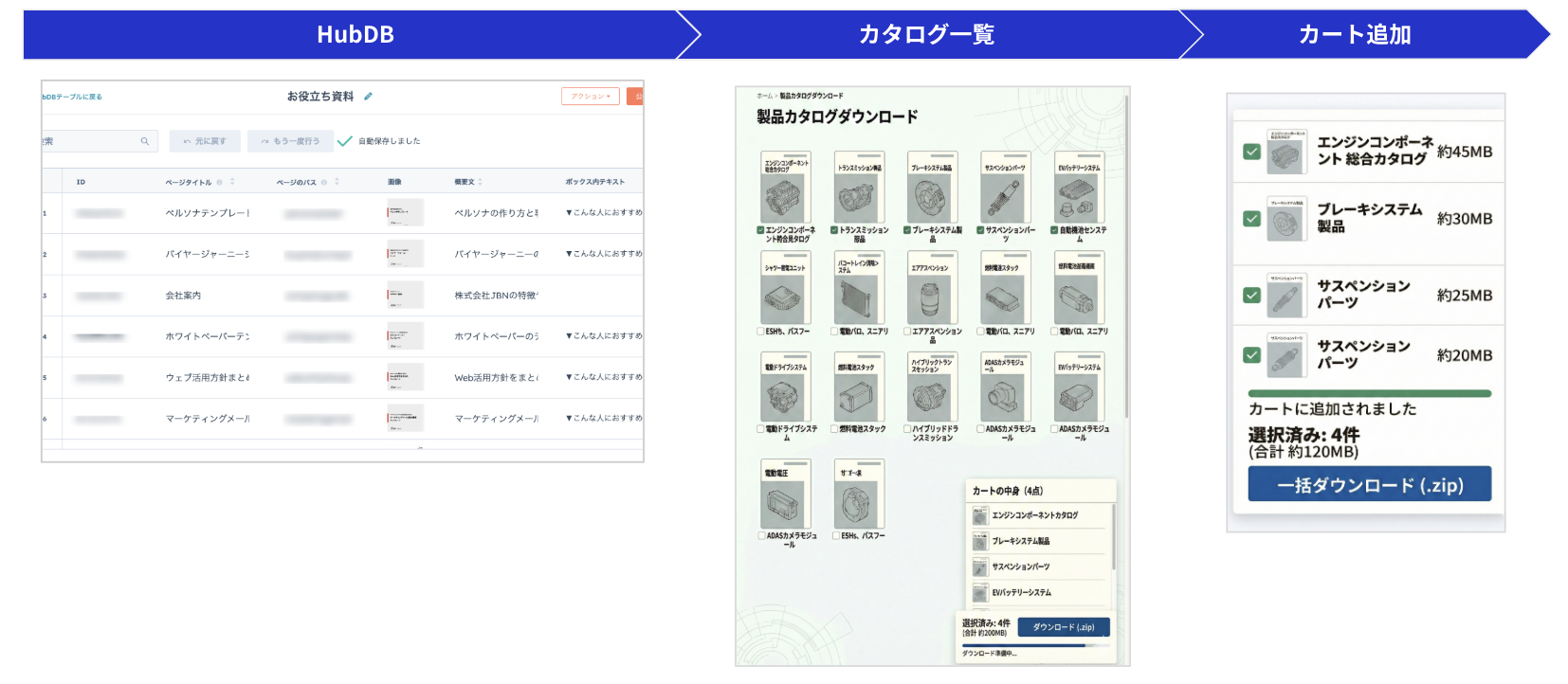Click the engine catalog icon in カートの中身 list
This screenshot has height=684, width=1568.
click(980, 515)
